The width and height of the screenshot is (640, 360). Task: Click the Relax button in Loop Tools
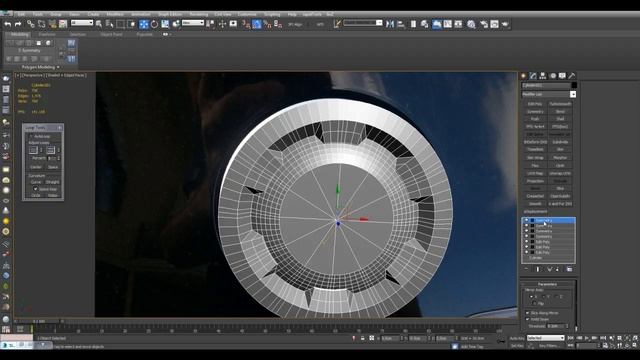click(52, 196)
